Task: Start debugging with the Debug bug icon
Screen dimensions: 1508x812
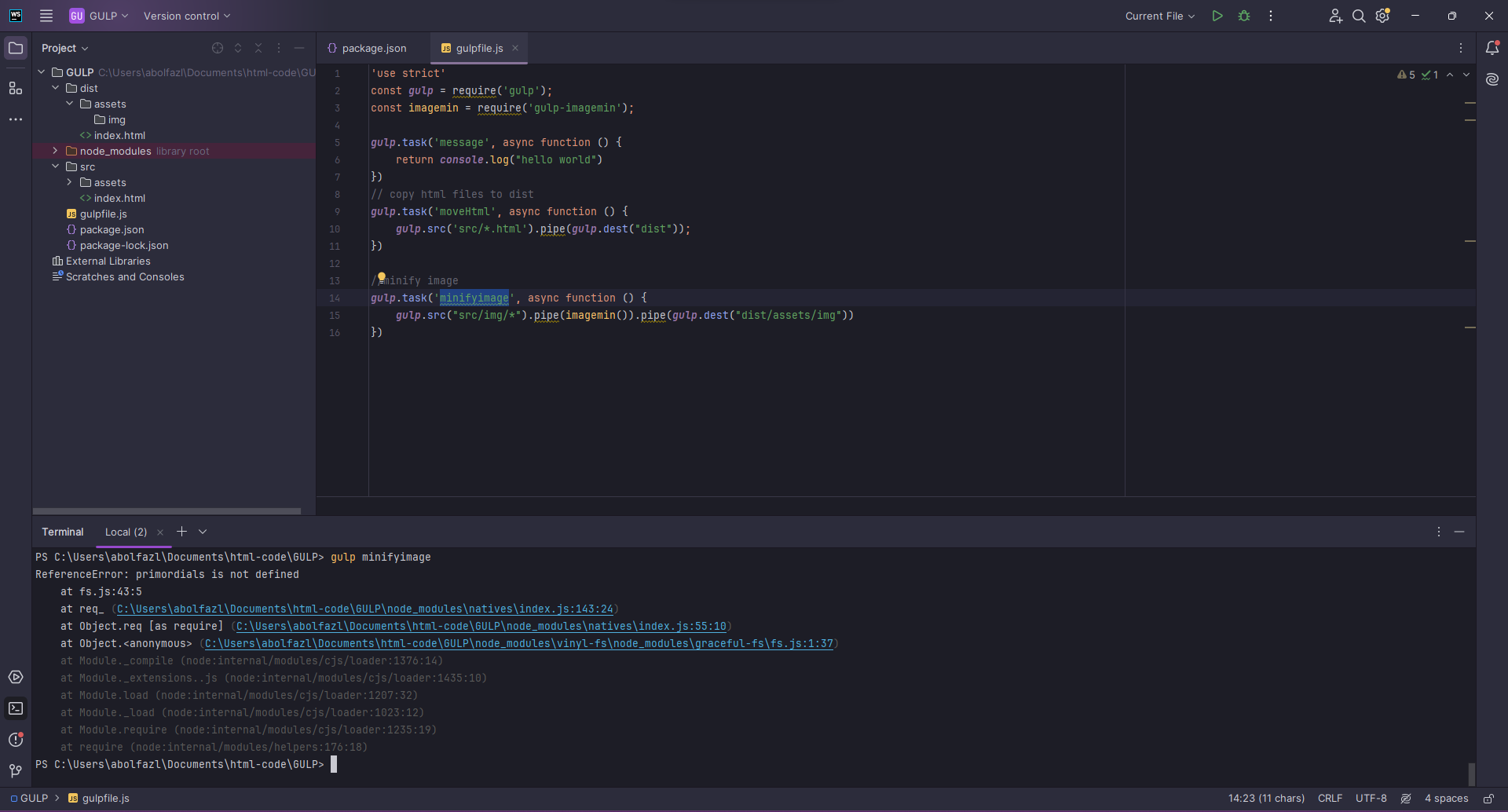Action: tap(1244, 16)
